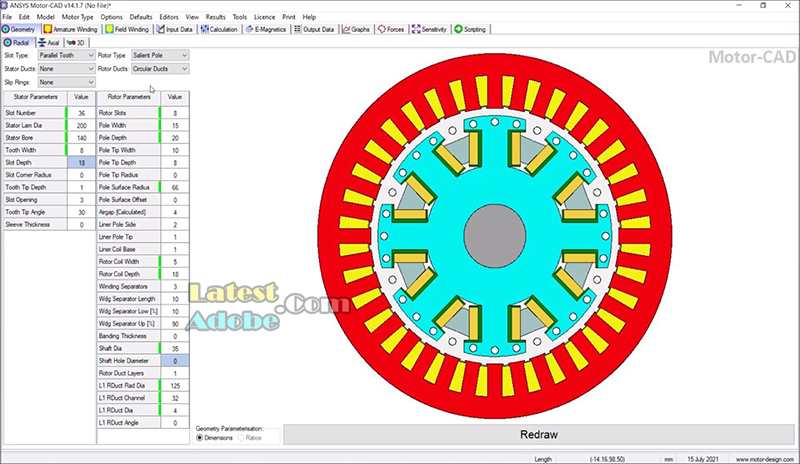Viewport: 800px width, 464px height.
Task: Click the Calculation tab icon
Action: 205,29
